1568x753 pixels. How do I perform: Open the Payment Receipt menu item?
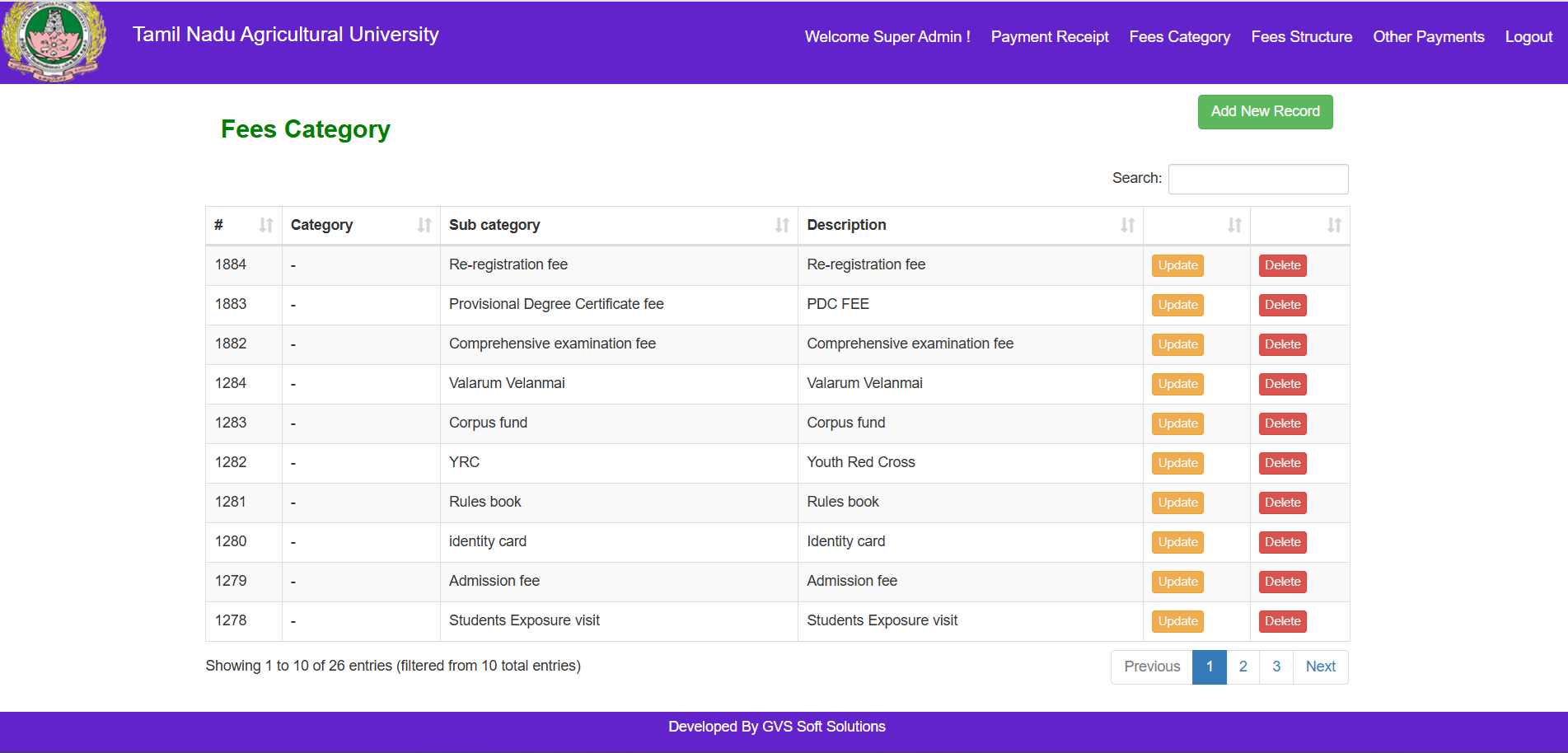point(1049,37)
